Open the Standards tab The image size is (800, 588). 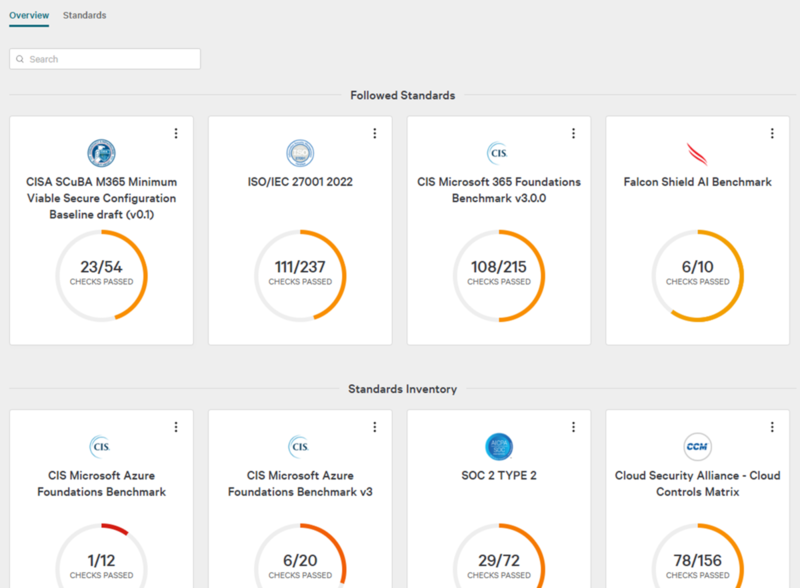pyautogui.click(x=85, y=15)
